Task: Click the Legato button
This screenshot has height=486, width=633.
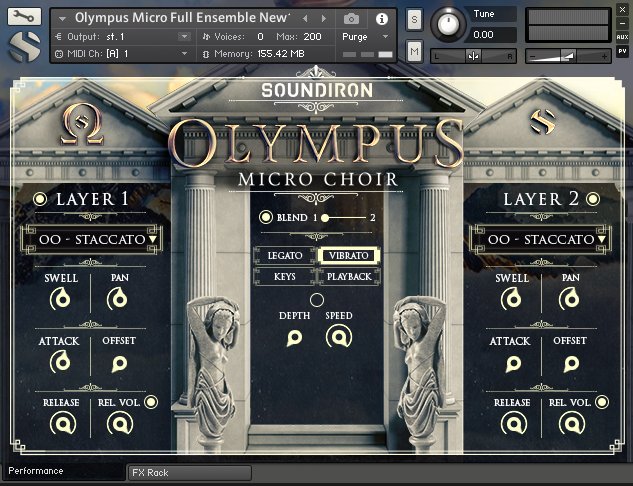Action: pos(284,255)
